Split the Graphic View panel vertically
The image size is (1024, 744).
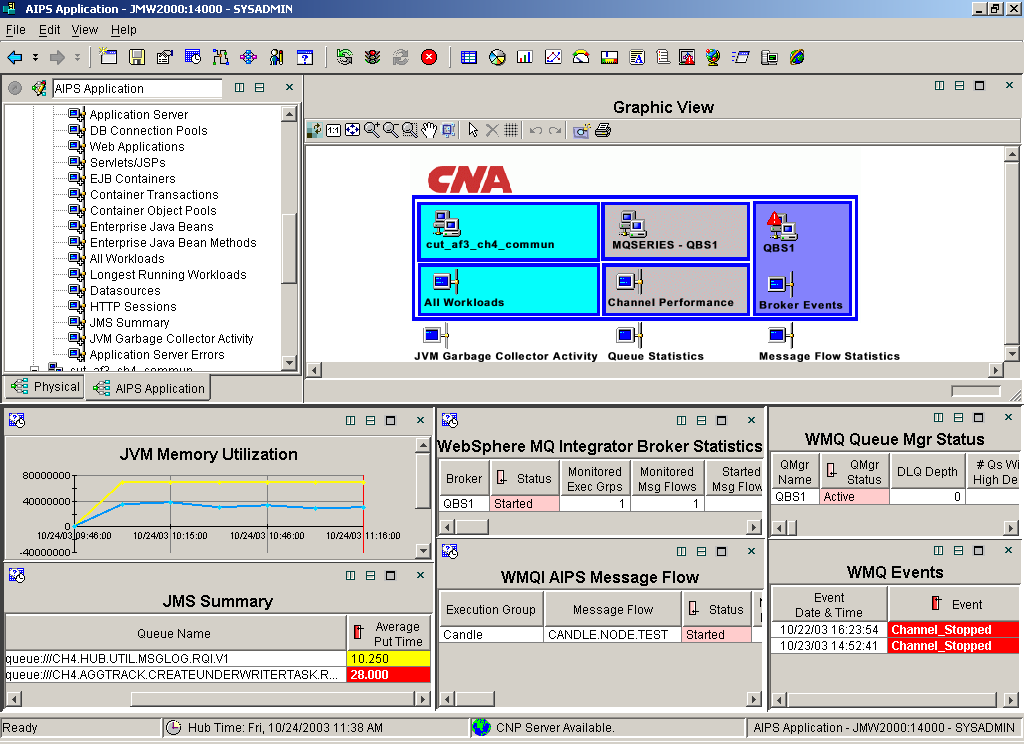[x=939, y=86]
